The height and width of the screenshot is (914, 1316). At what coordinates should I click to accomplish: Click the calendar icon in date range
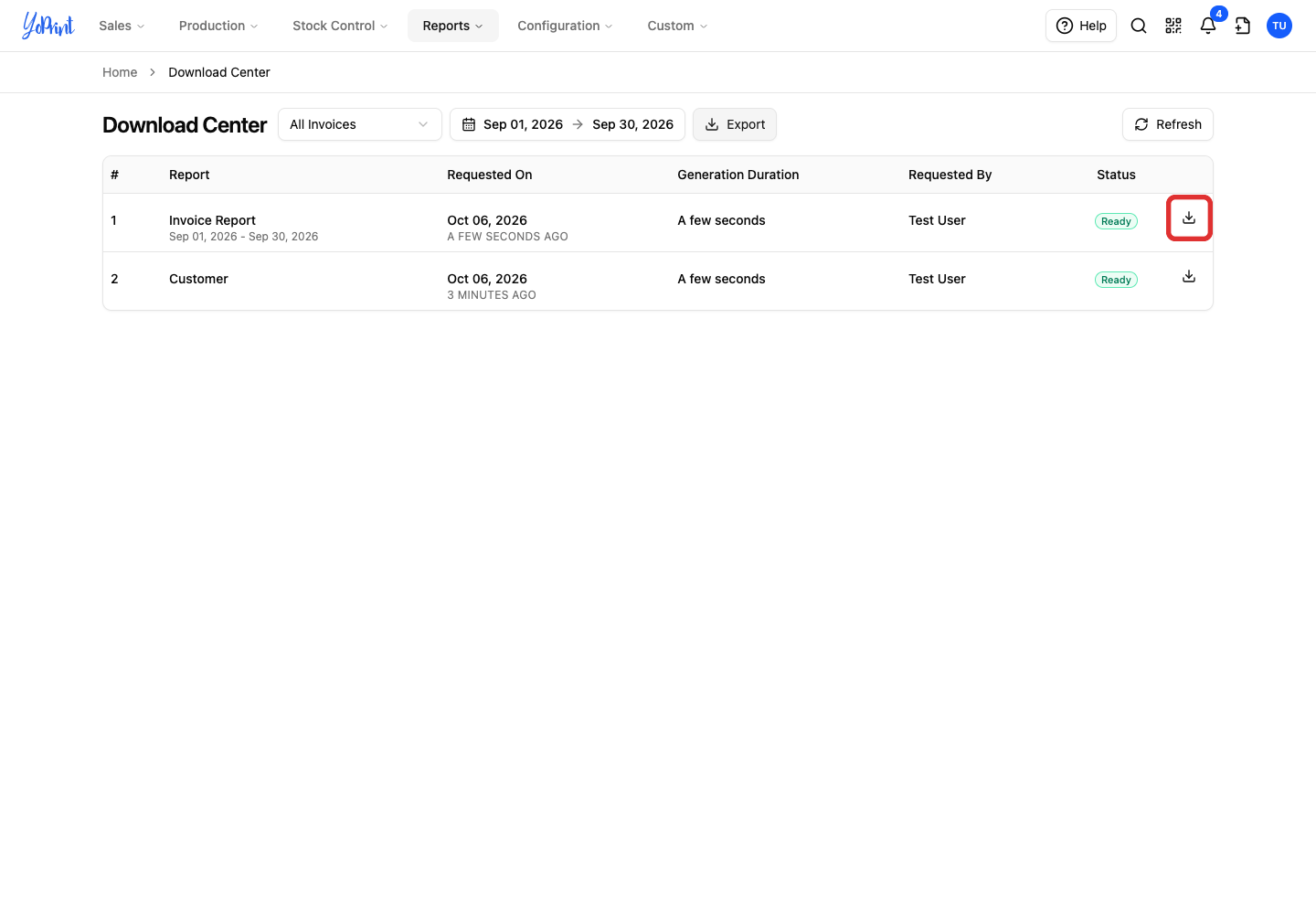point(469,124)
